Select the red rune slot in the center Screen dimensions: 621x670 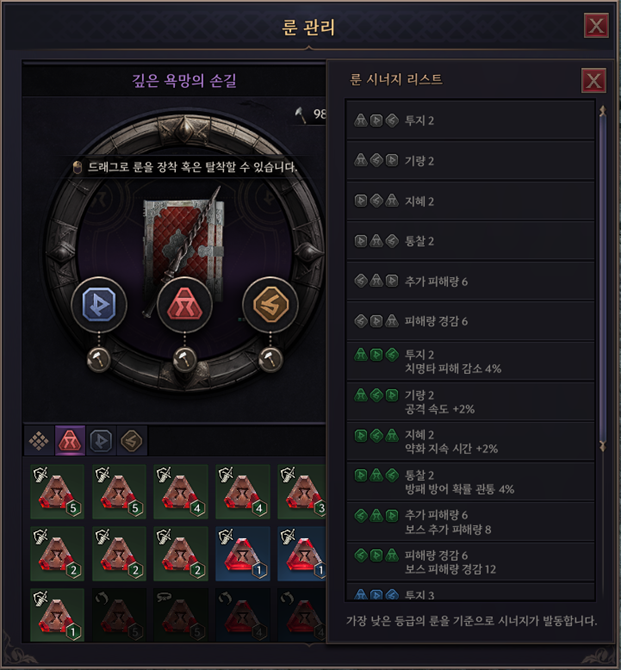185,304
